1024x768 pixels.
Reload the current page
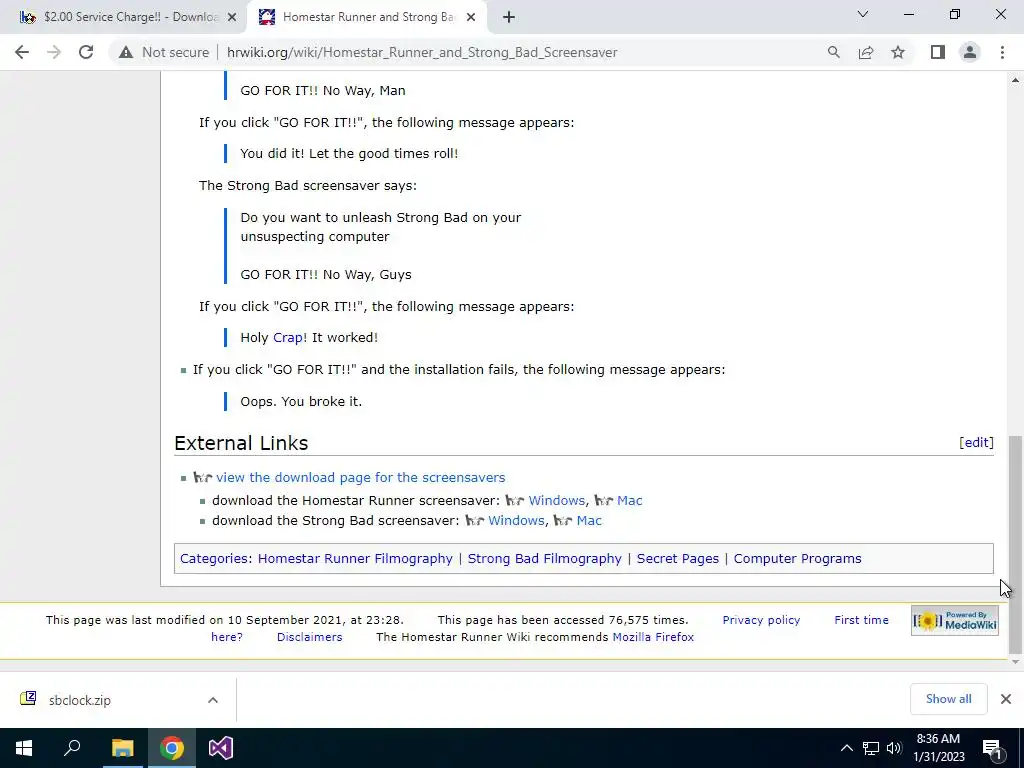click(x=86, y=52)
